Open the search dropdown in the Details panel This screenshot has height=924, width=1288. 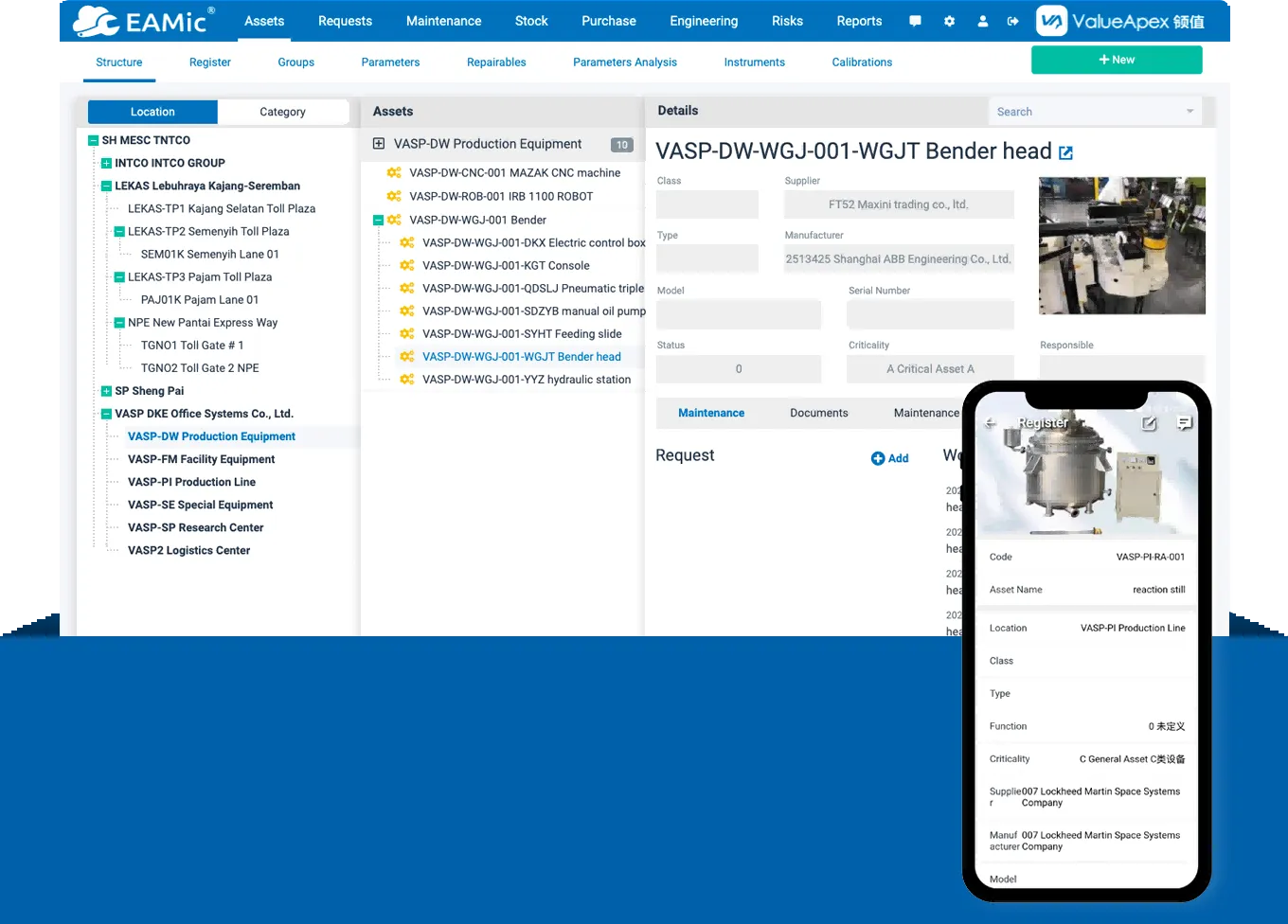(x=1189, y=111)
